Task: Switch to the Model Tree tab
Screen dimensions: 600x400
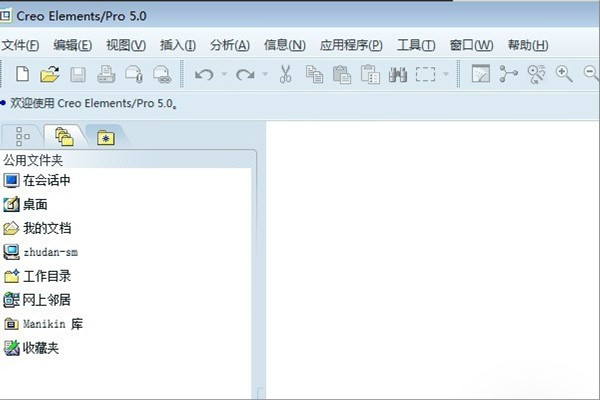Action: pyautogui.click(x=22, y=137)
